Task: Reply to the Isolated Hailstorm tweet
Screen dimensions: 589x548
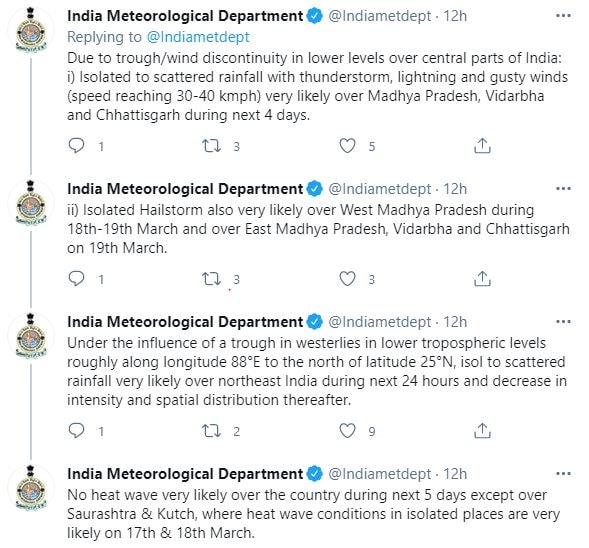Action: pos(77,279)
